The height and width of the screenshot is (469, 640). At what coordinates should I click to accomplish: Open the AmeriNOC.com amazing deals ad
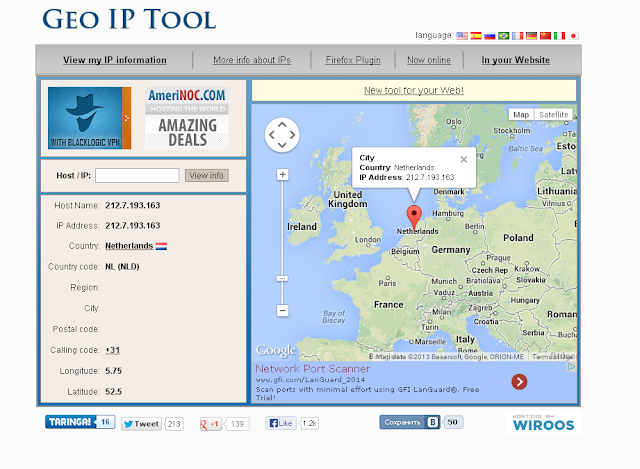(187, 118)
